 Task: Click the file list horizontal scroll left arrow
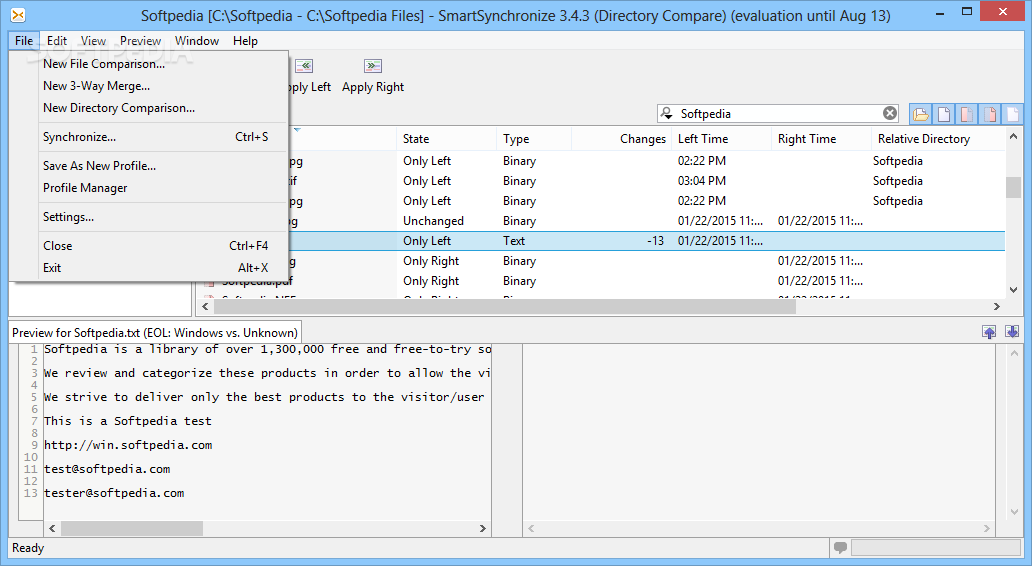205,307
